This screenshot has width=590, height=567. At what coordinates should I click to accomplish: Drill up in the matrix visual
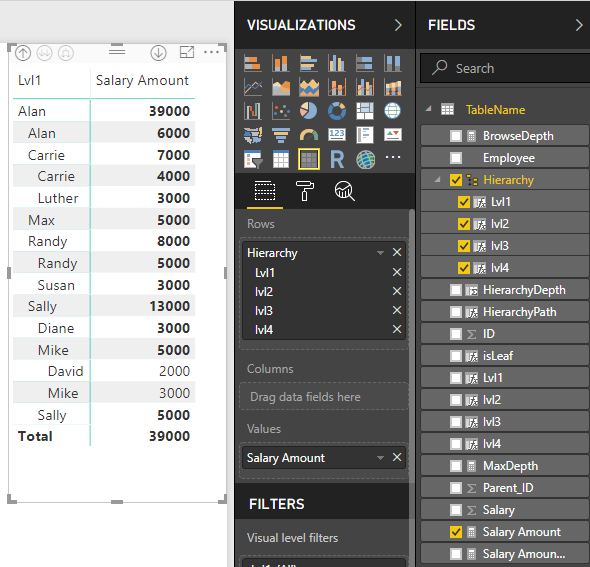[x=23, y=53]
